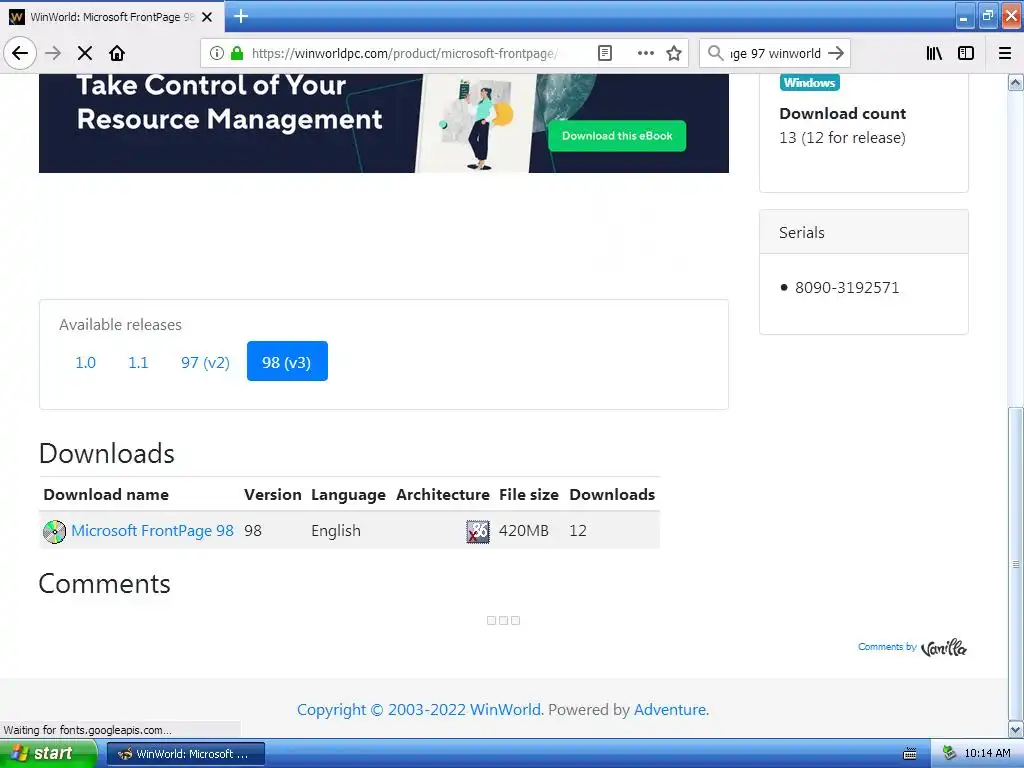Image resolution: width=1024 pixels, height=768 pixels.
Task: Toggle reader view in address bar
Action: (605, 53)
